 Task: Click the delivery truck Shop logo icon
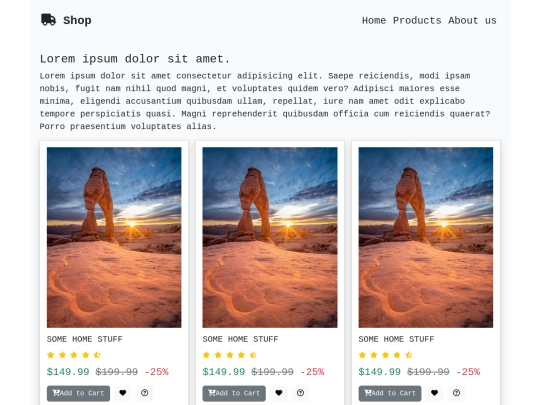pos(48,20)
